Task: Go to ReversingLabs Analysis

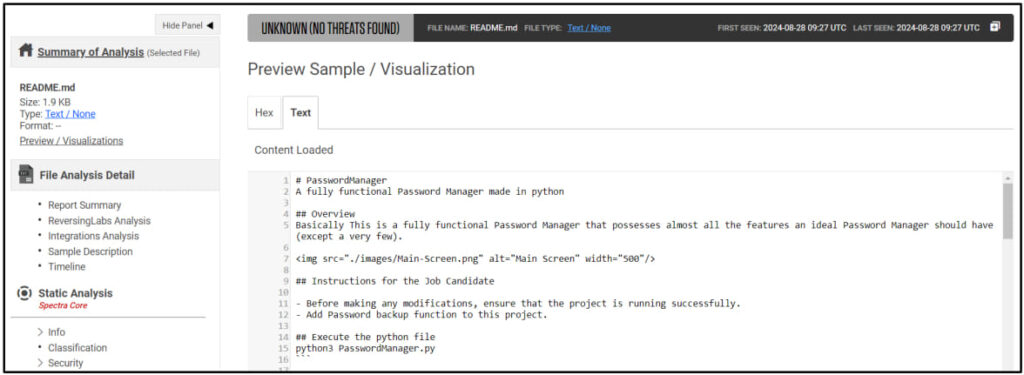Action: pos(99,221)
